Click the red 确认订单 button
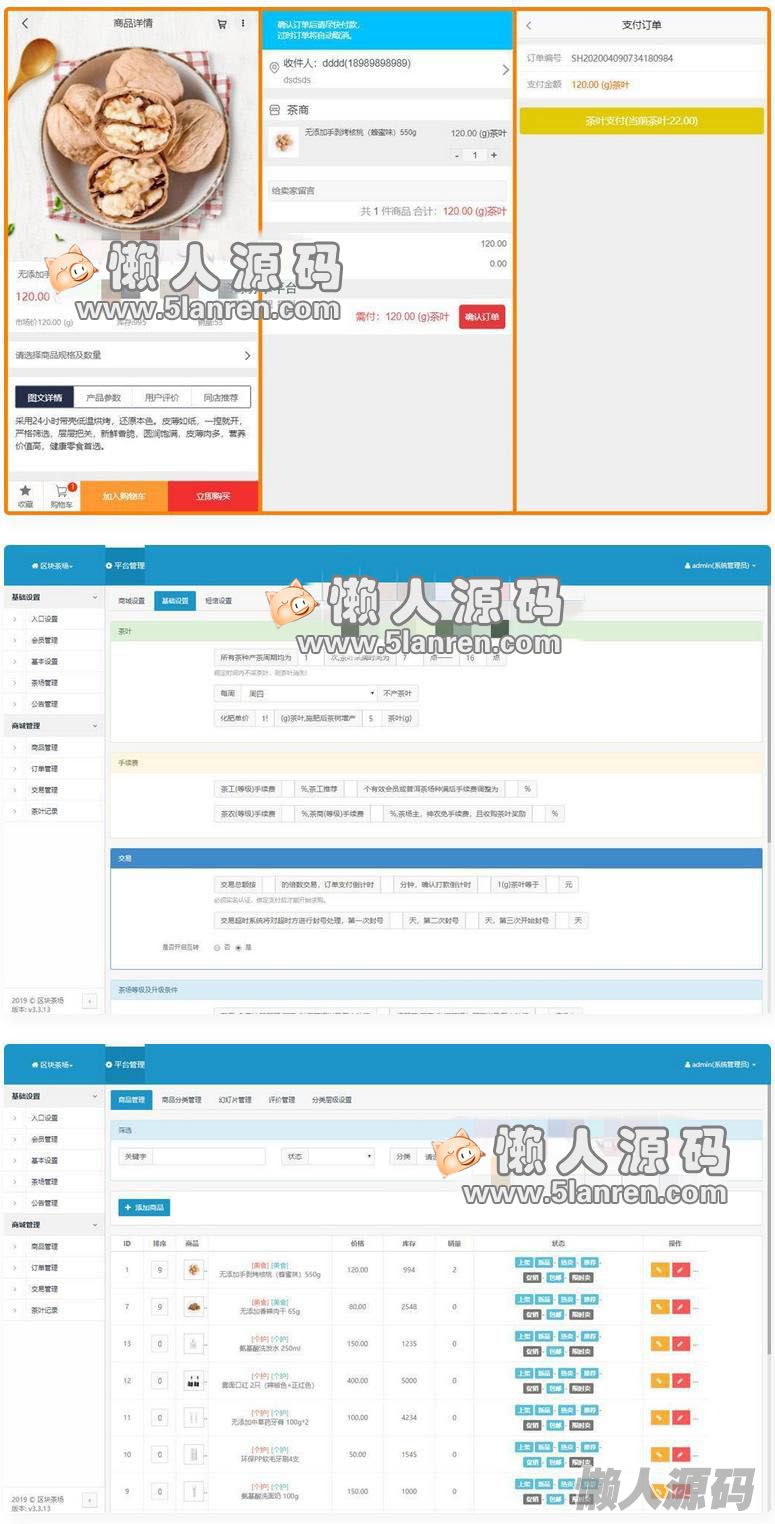This screenshot has width=775, height=1524. 482,317
